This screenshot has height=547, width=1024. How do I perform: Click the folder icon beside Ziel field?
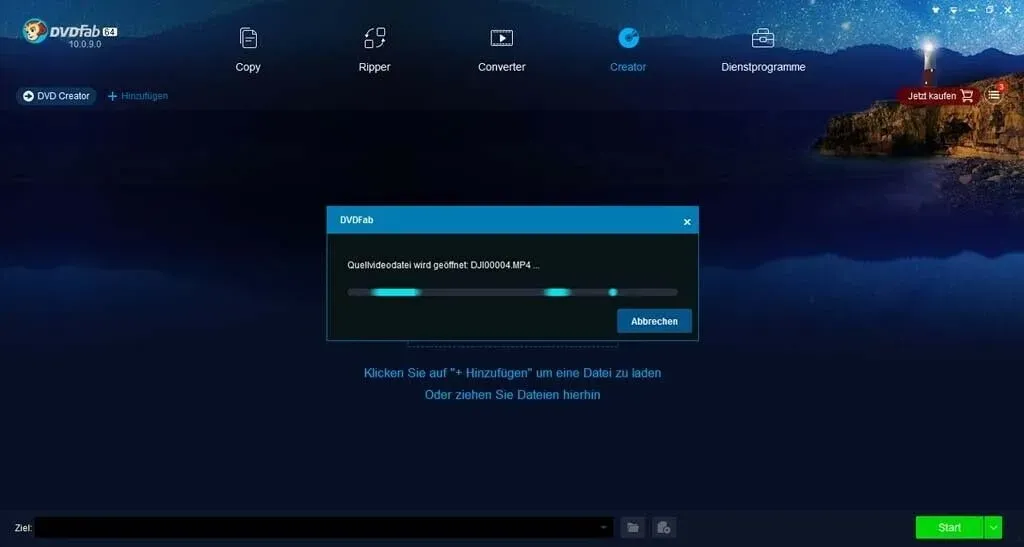coord(633,527)
